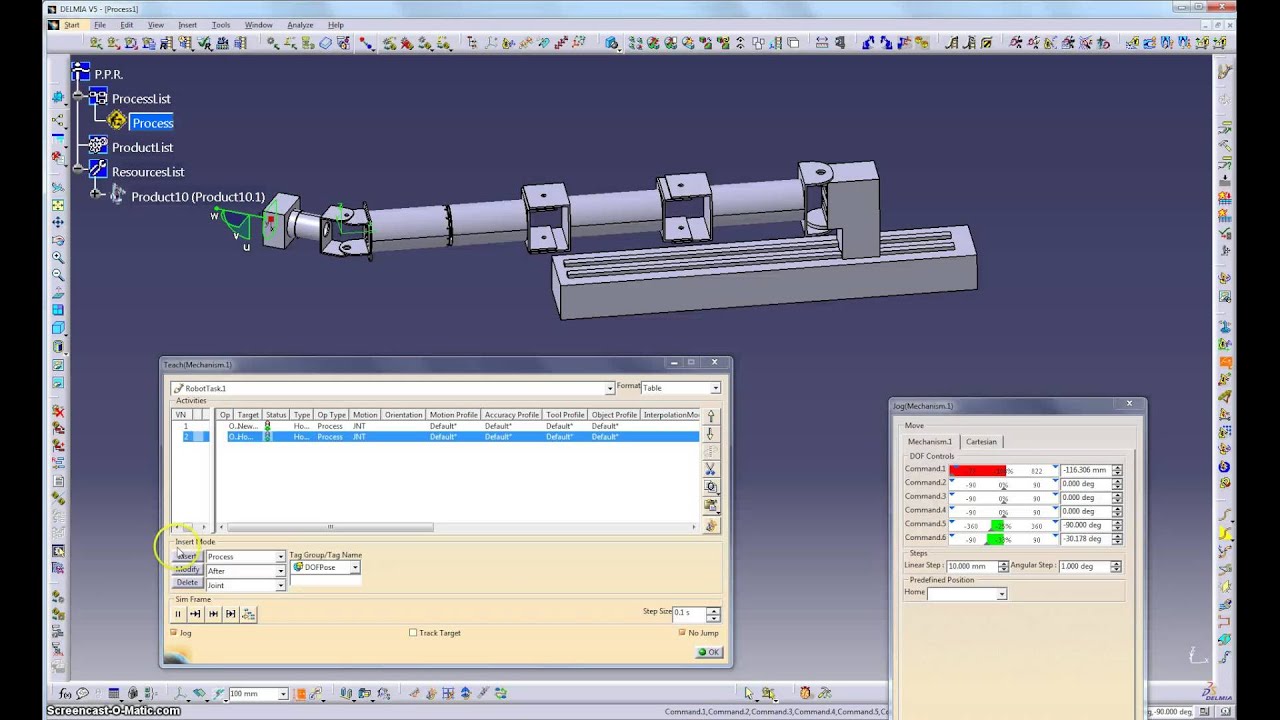Image resolution: width=1280 pixels, height=720 pixels.
Task: Increase Command.1 value with spinner up arrow
Action: tap(1117, 467)
